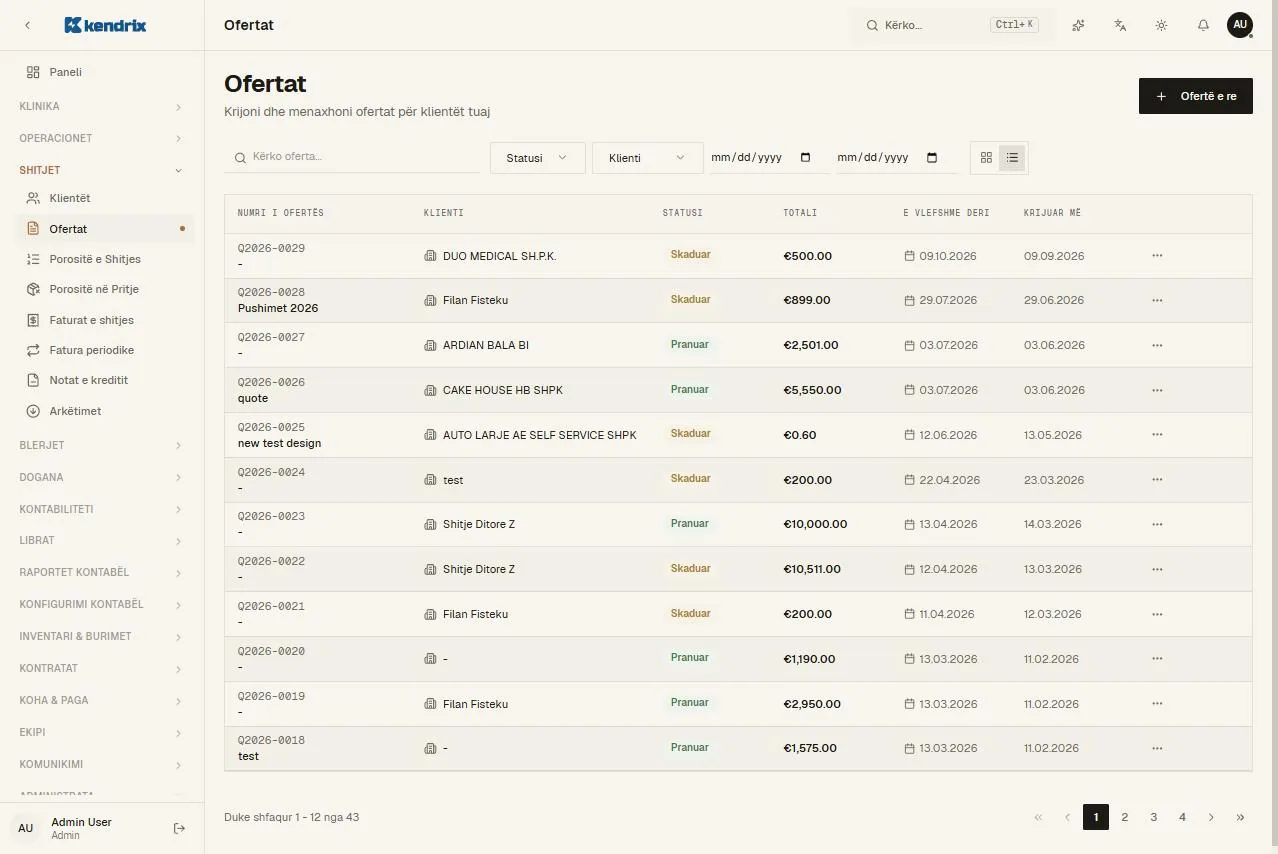Create a new offer with Ofertë e re

(1195, 96)
